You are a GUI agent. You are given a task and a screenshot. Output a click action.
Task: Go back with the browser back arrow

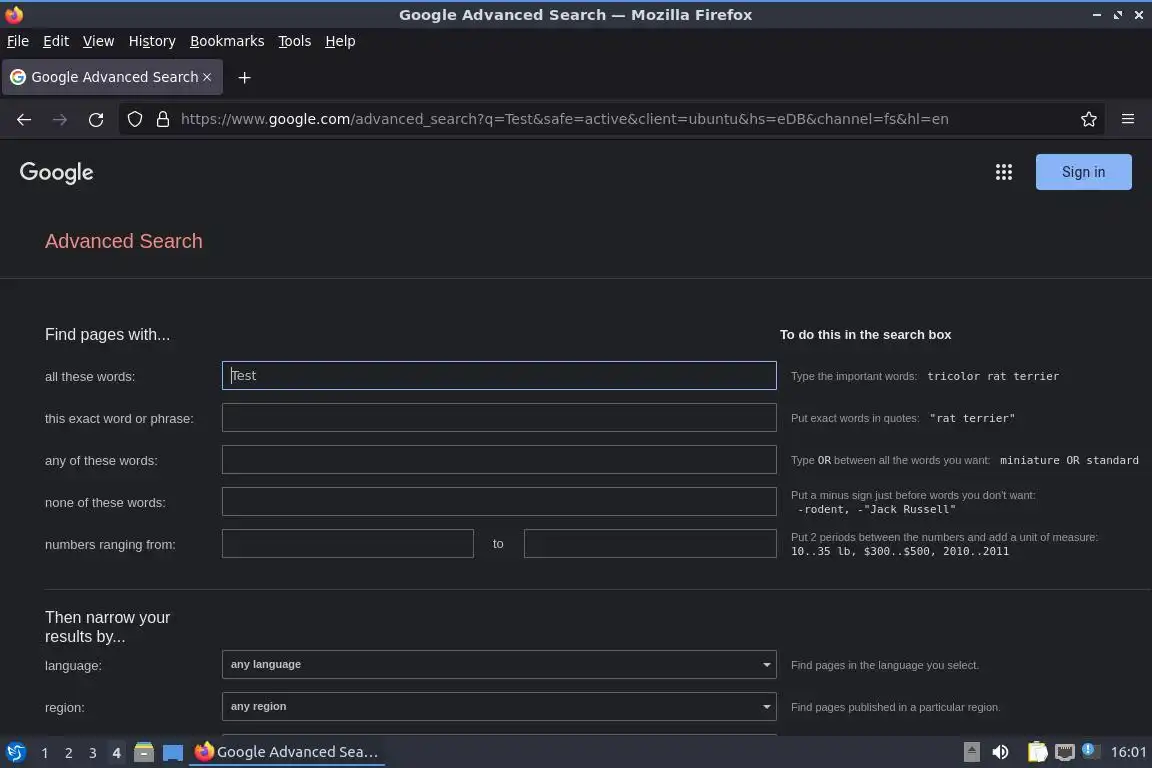(x=24, y=119)
